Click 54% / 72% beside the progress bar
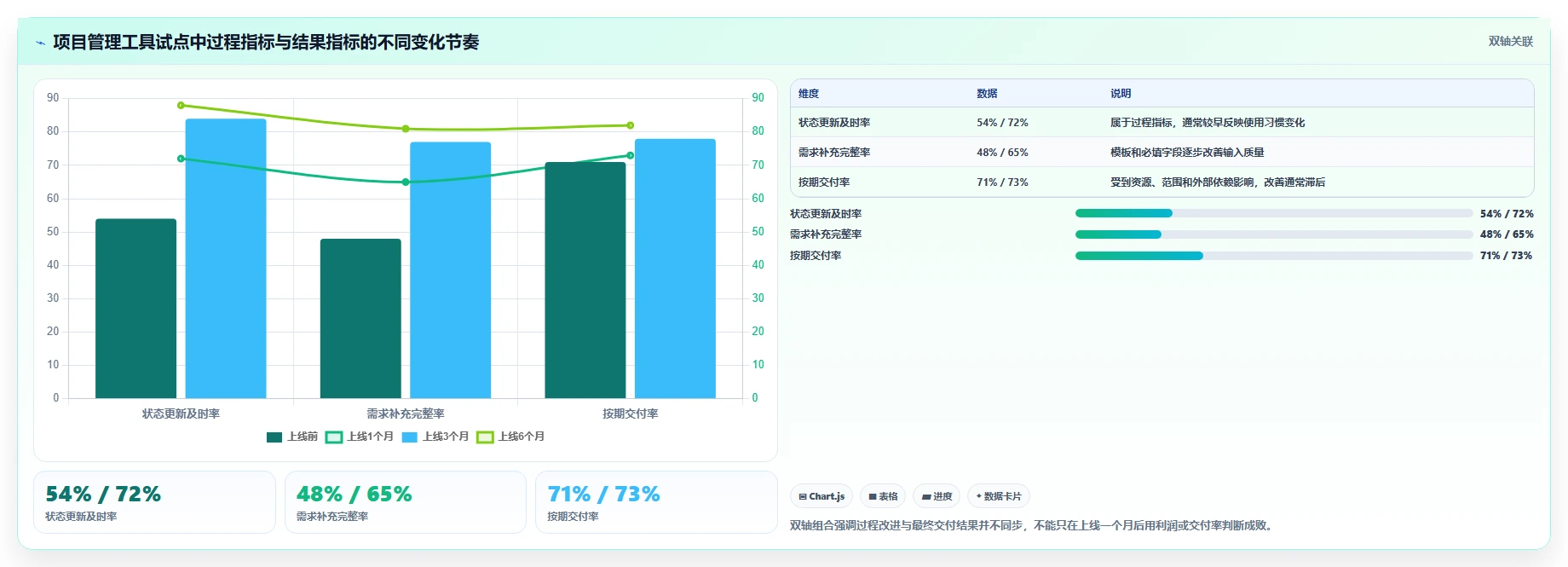This screenshot has width=1568, height=567. 1507,214
